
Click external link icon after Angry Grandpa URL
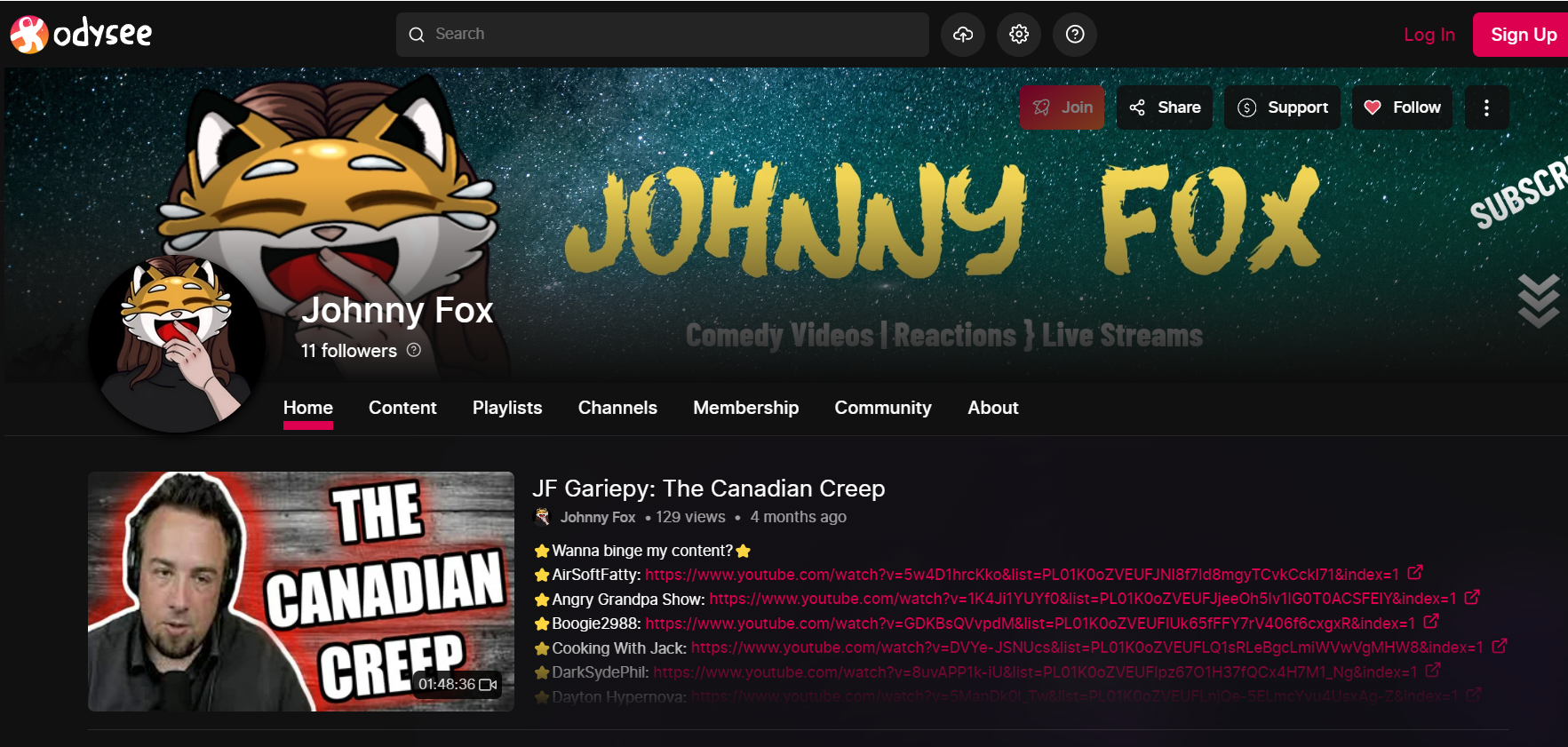coord(1472,597)
